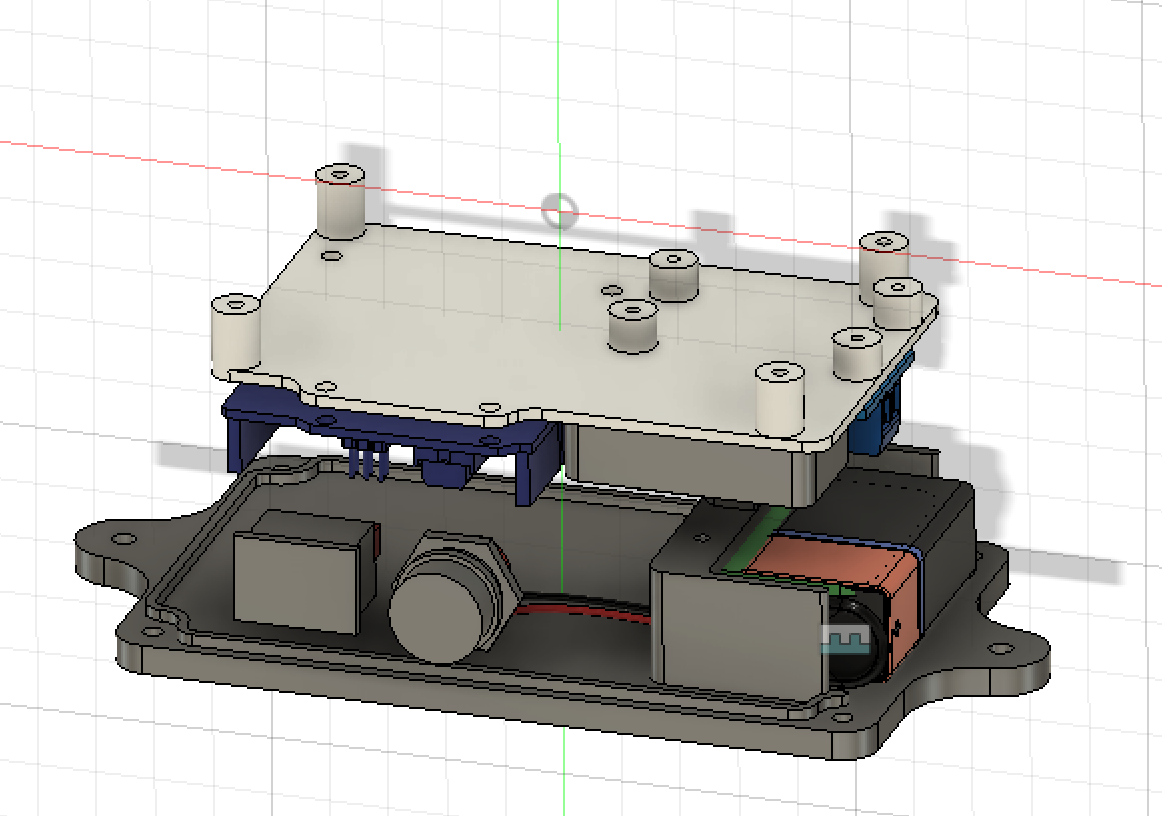The image size is (1162, 816).
Task: Click the origin point circle on the axes
Action: [x=559, y=211]
